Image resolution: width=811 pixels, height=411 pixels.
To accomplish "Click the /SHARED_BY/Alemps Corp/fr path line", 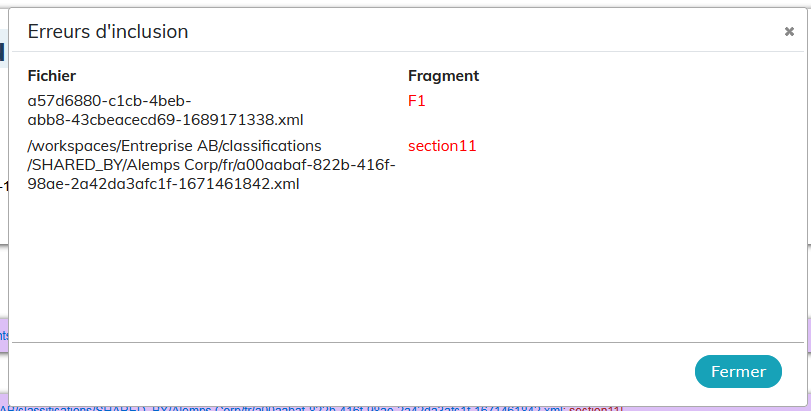I will (x=211, y=165).
